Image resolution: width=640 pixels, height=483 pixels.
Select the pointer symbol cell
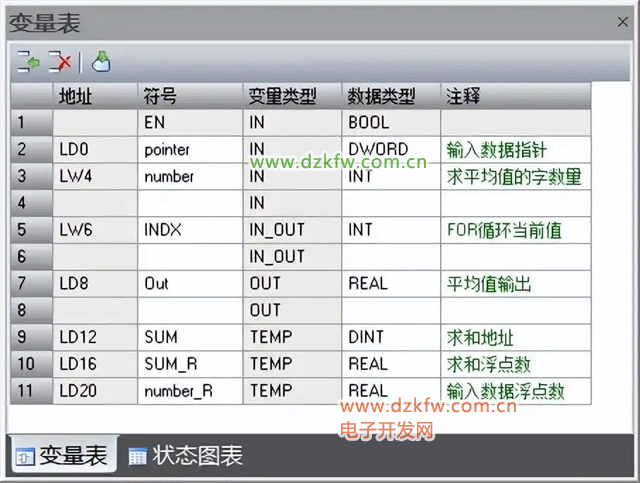pos(190,149)
